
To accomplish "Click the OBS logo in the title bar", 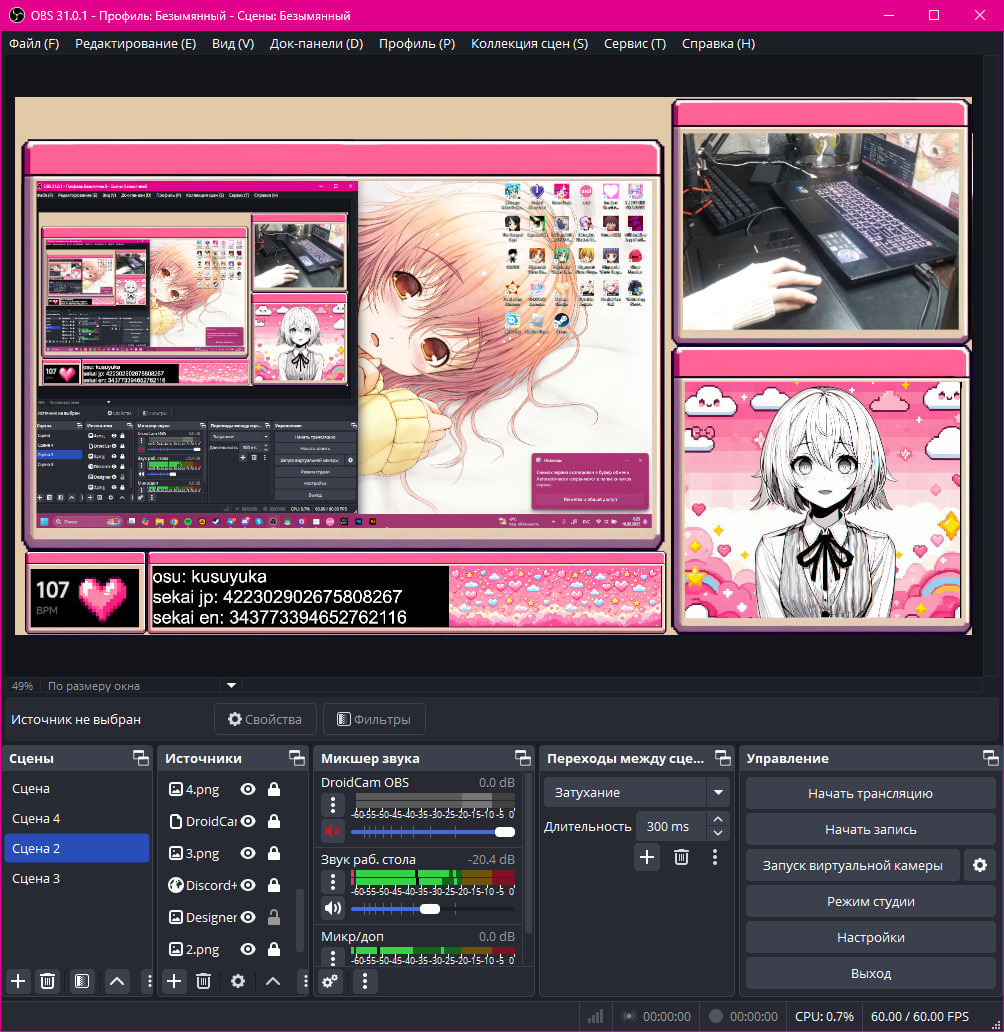I will 16,15.
